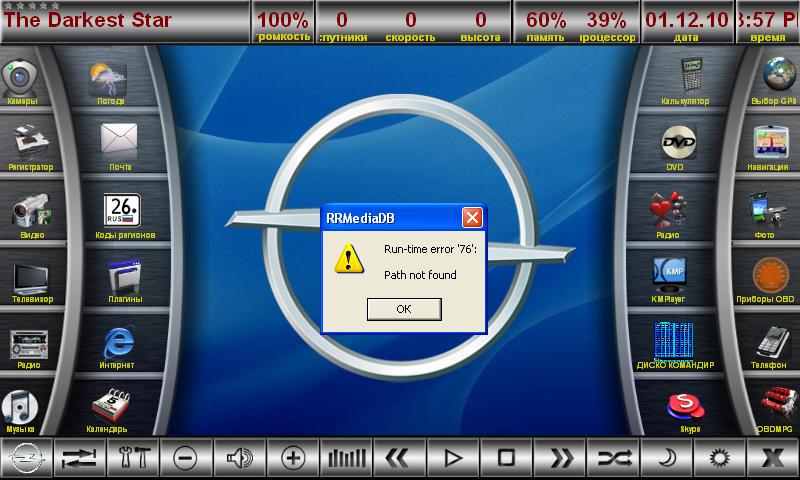Open the Календарь calendar icon
The width and height of the screenshot is (800, 480).
pyautogui.click(x=111, y=406)
